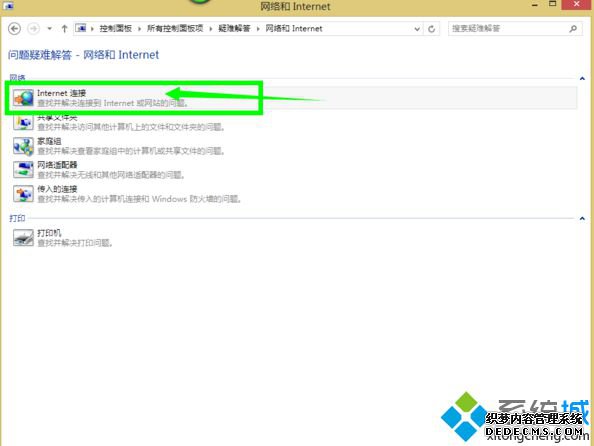Click the 共享文件夹 troubleshooter icon

23,122
